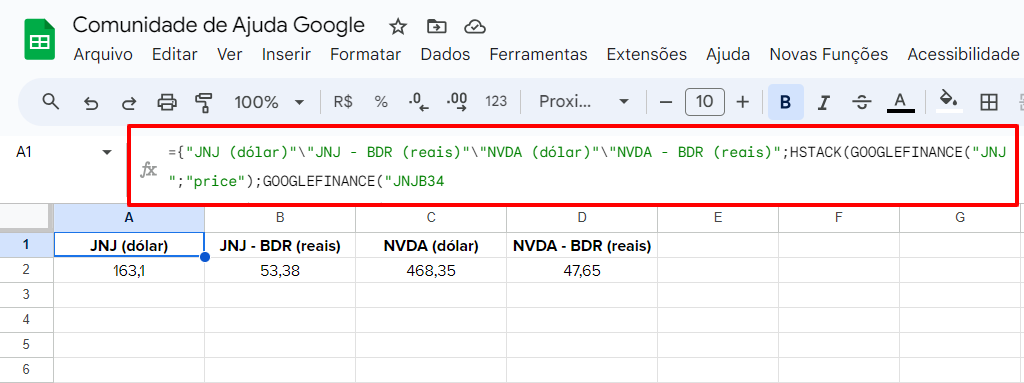Open the Inserir menu
Viewport: 1024px width, 383px height.
point(286,54)
